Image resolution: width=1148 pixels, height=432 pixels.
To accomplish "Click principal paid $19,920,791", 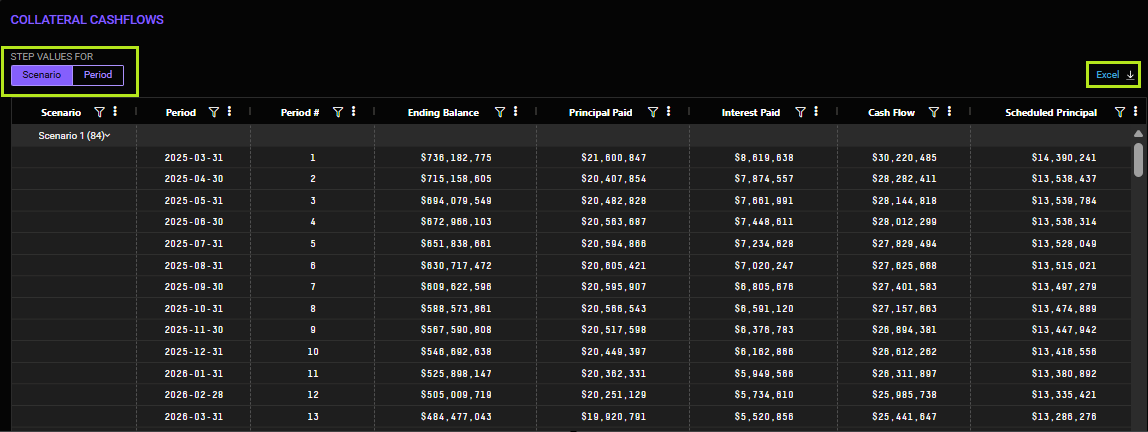I will [614, 417].
